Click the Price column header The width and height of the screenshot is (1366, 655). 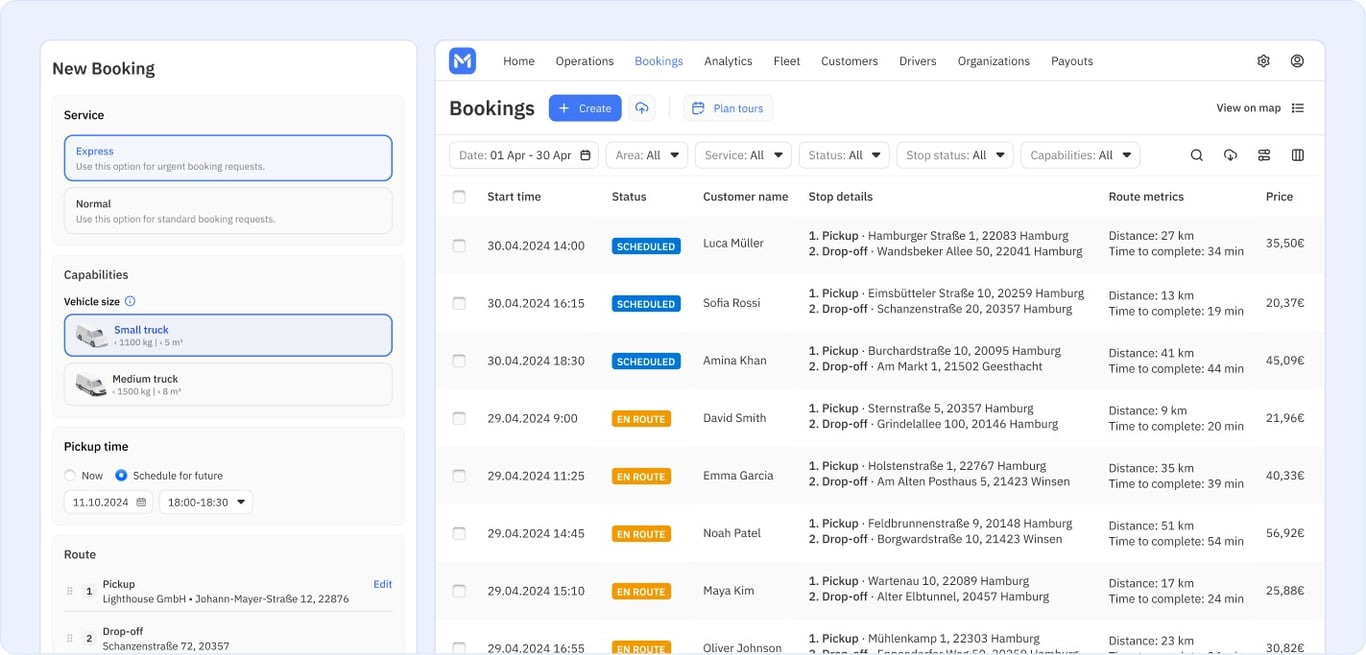[x=1279, y=197]
